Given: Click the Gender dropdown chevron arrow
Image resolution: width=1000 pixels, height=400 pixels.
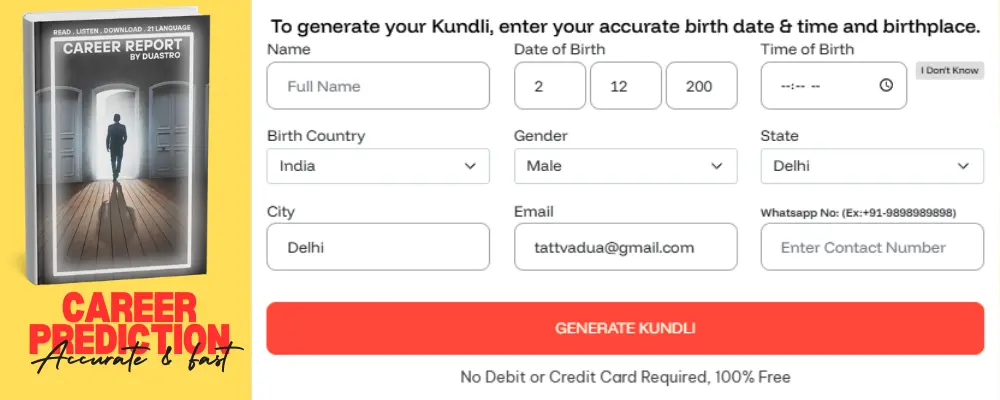Looking at the screenshot, I should coord(717,166).
